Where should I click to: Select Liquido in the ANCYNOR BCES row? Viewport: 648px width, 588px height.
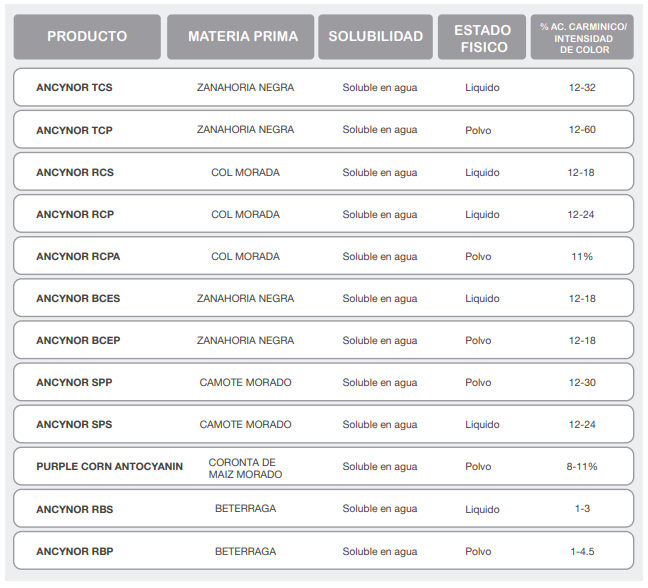(482, 299)
